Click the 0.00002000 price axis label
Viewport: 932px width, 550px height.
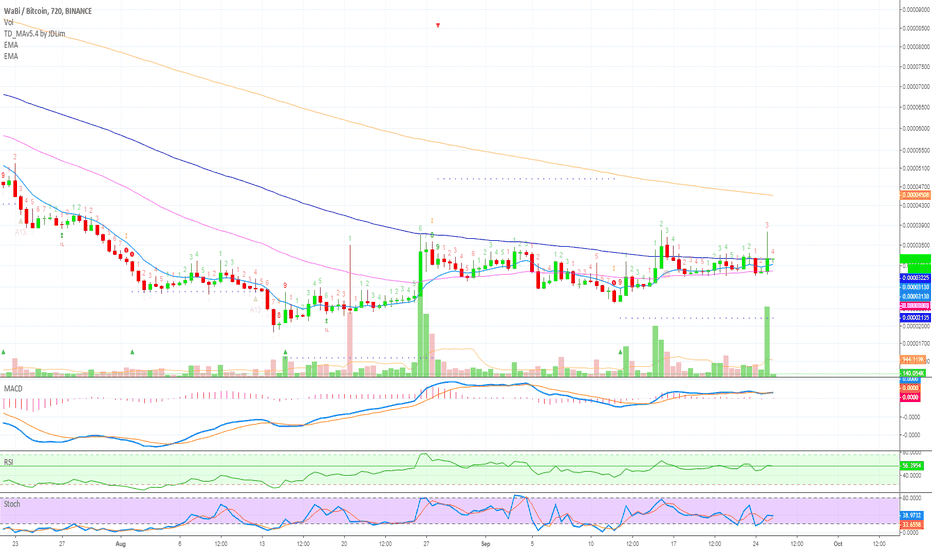[x=917, y=326]
